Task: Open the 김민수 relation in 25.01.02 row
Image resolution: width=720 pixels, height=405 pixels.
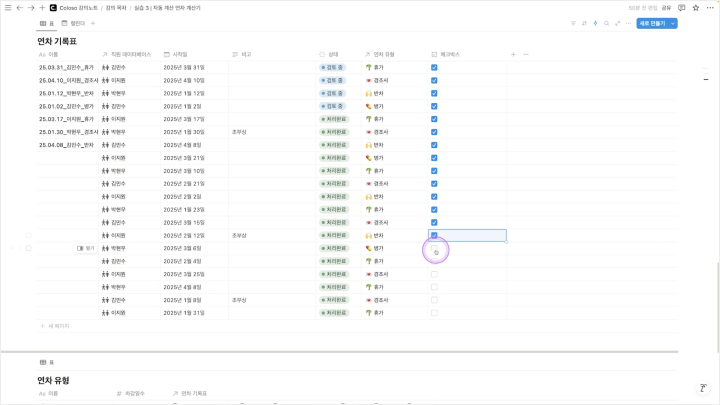Action: pyautogui.click(x=113, y=106)
